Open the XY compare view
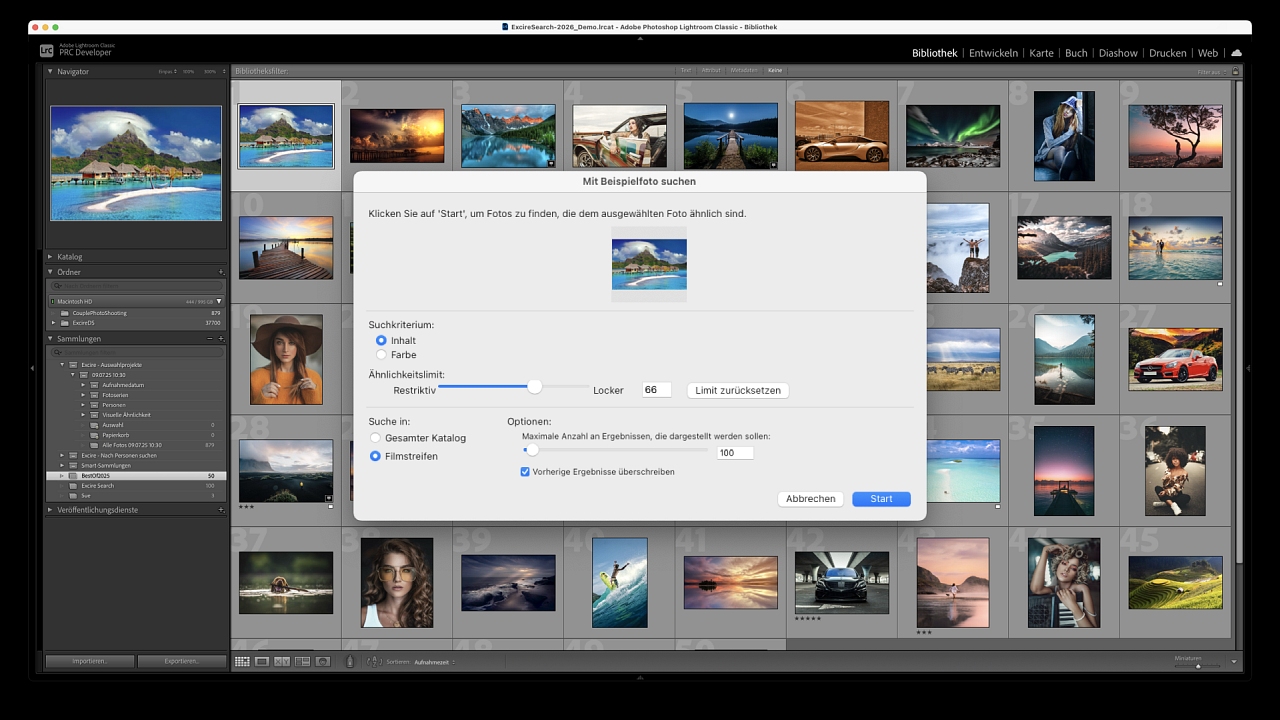The height and width of the screenshot is (720, 1280). pos(282,662)
